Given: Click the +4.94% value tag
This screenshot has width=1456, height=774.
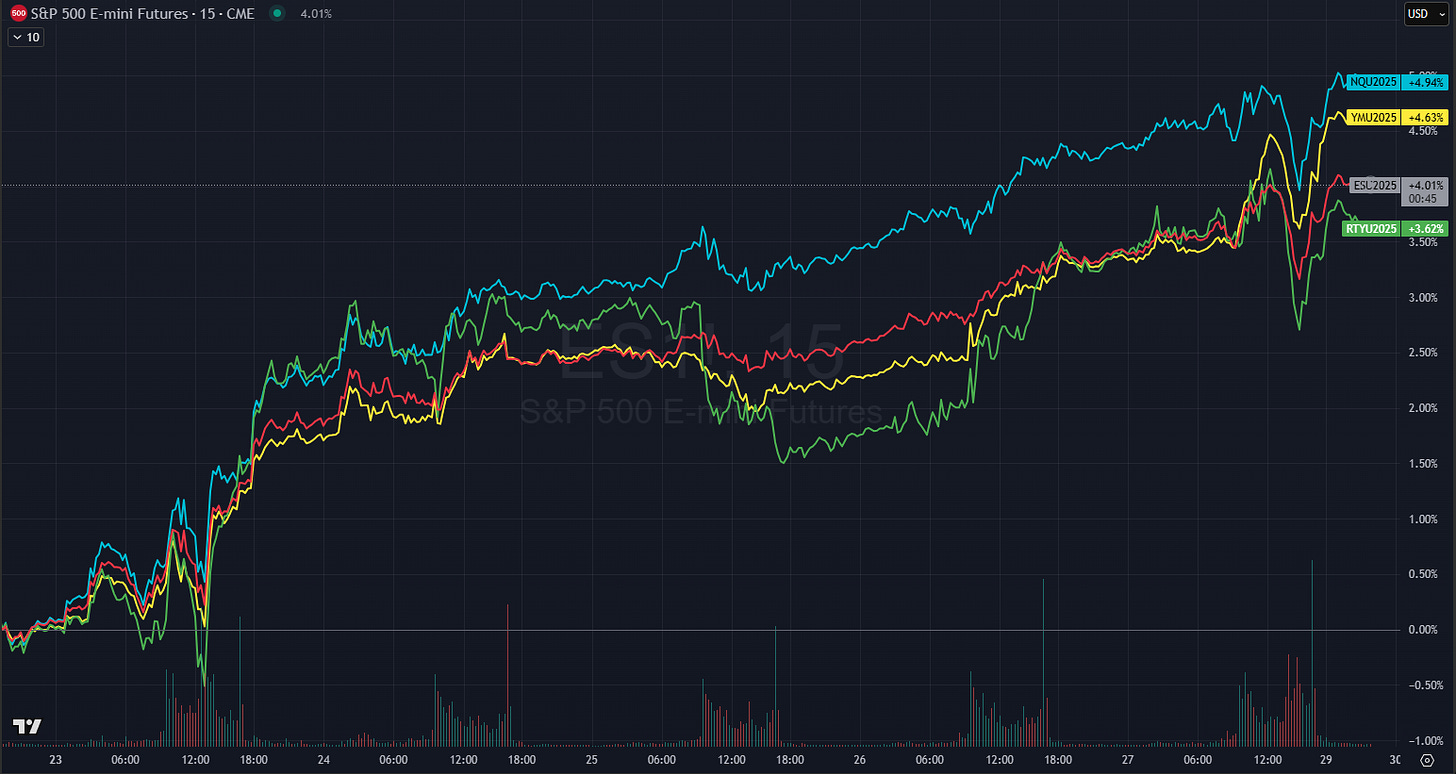Looking at the screenshot, I should 1425,82.
